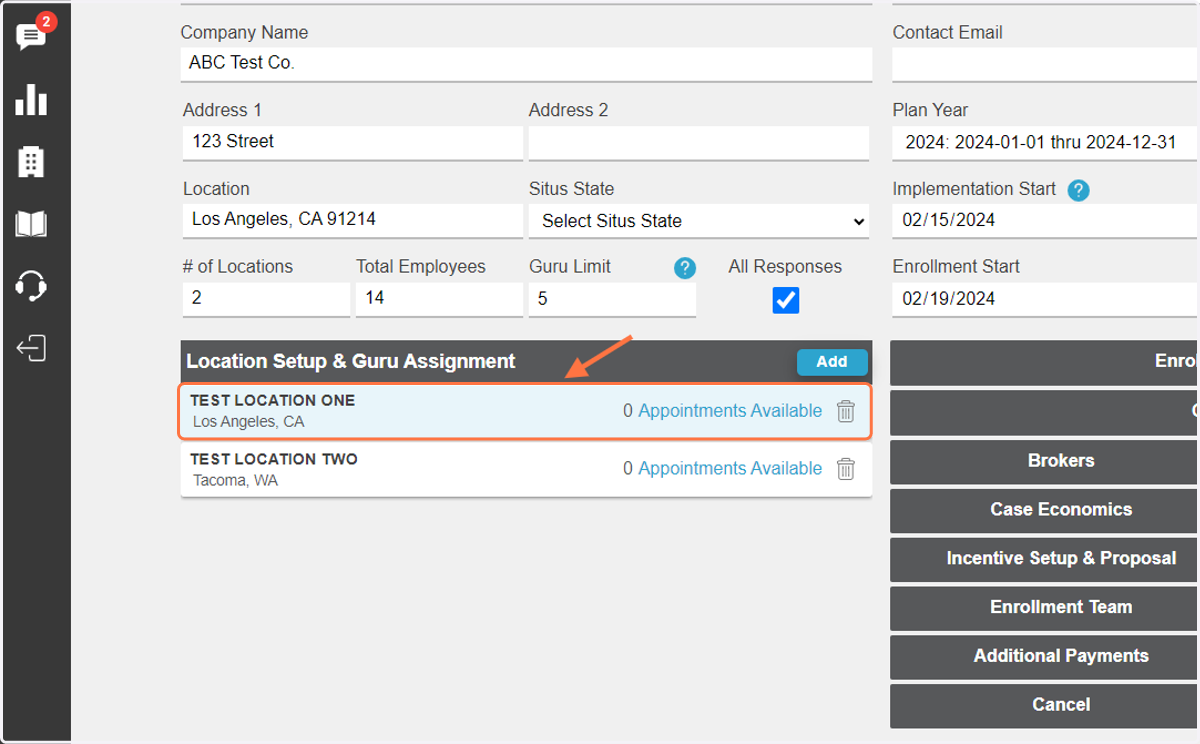Open Appointments Available link for Location One

pyautogui.click(x=730, y=411)
